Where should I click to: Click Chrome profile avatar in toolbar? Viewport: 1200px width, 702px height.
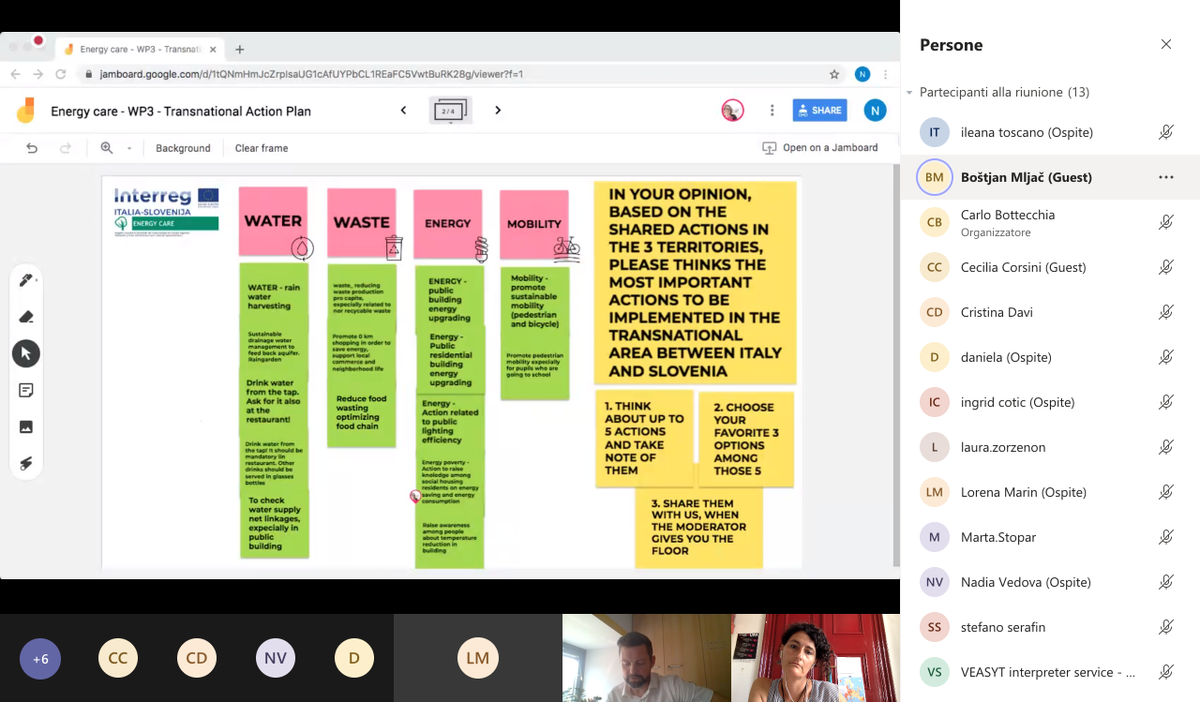click(x=862, y=74)
